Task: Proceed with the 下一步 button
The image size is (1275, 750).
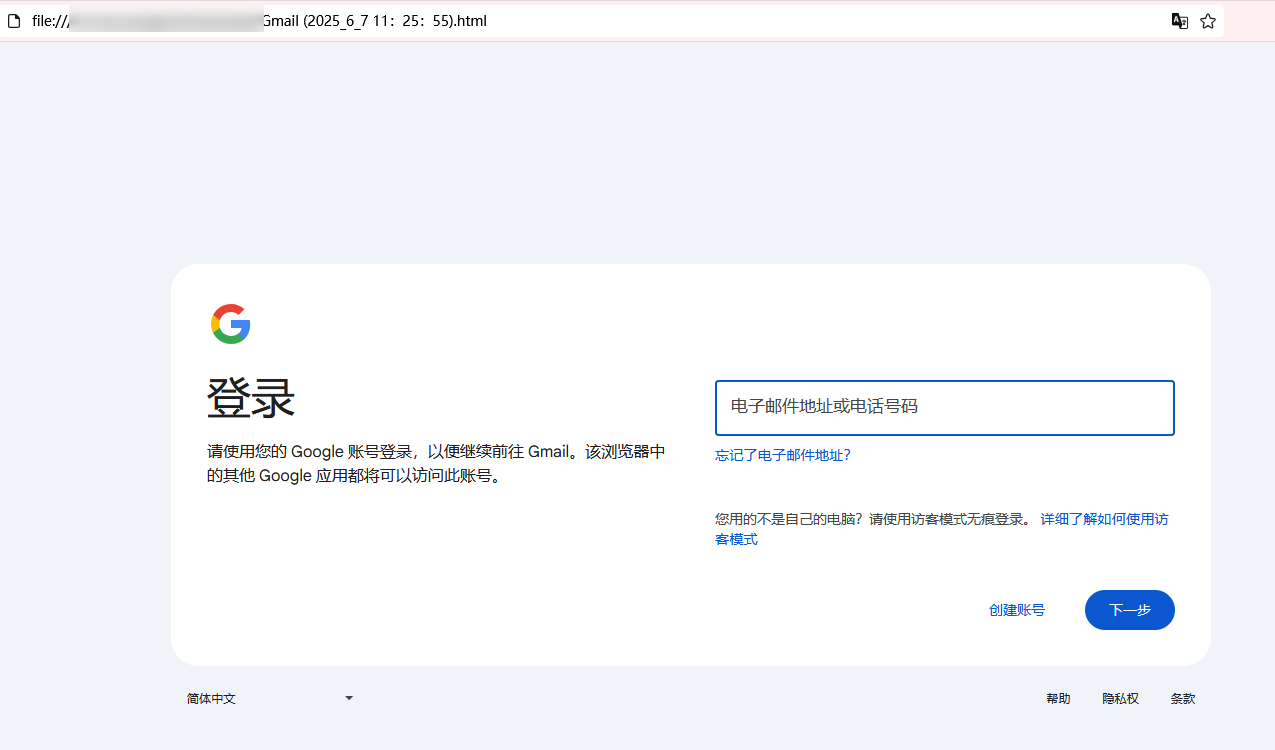Action: click(1130, 610)
